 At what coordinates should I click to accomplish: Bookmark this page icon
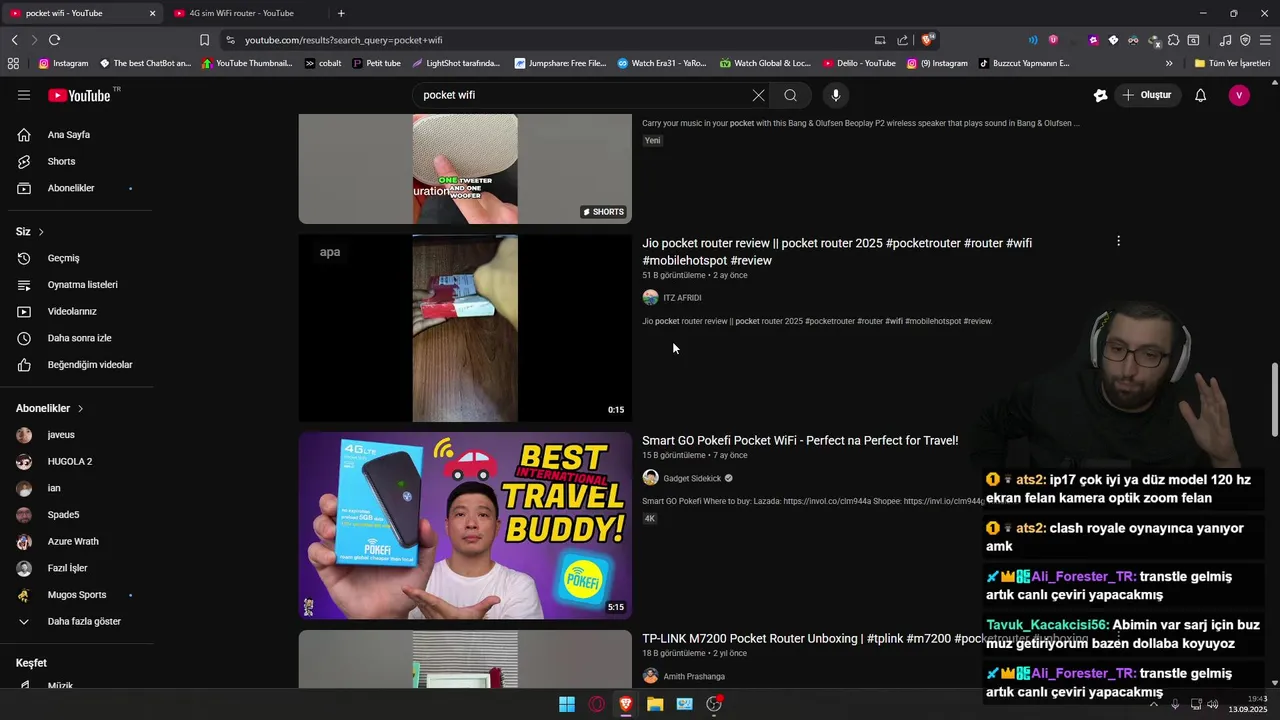pyautogui.click(x=204, y=40)
